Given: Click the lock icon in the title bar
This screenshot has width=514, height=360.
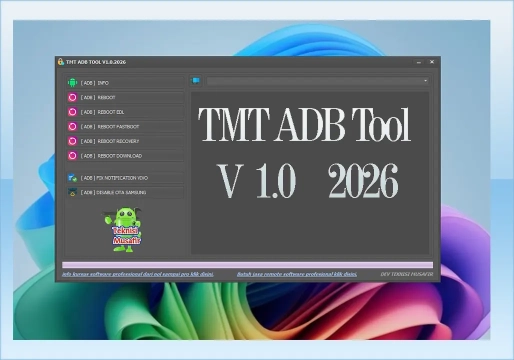Looking at the screenshot, I should pyautogui.click(x=61, y=62).
